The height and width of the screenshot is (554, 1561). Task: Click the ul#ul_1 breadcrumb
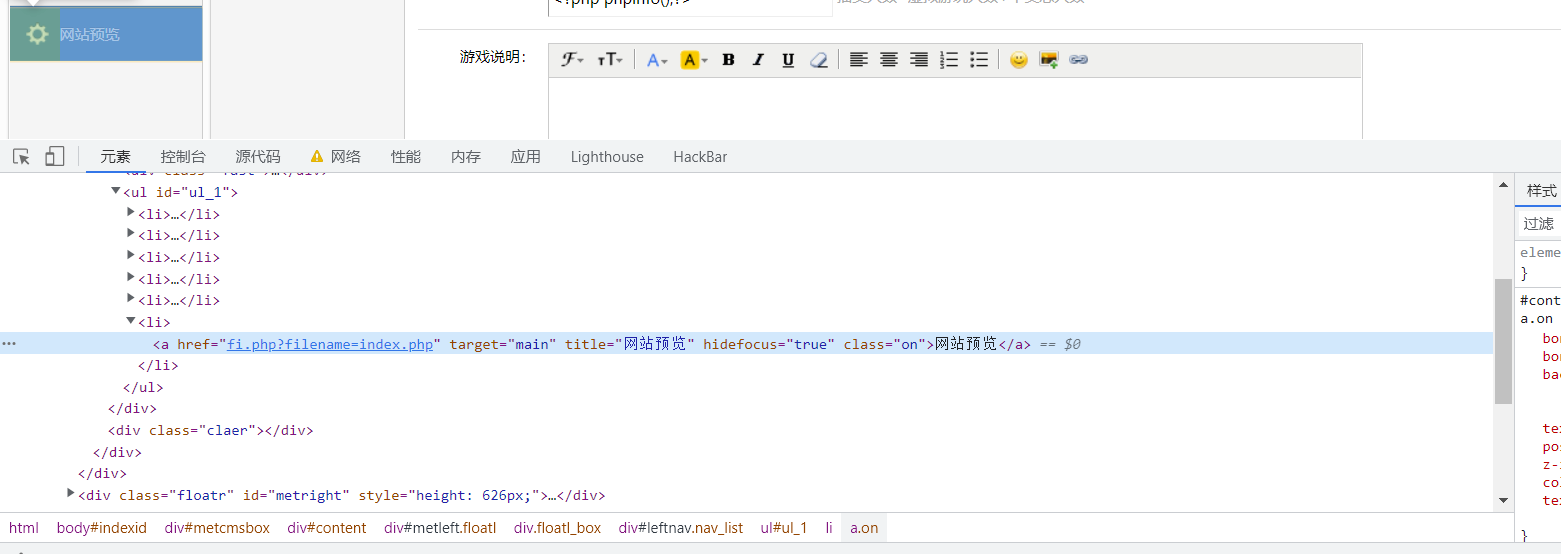[784, 528]
